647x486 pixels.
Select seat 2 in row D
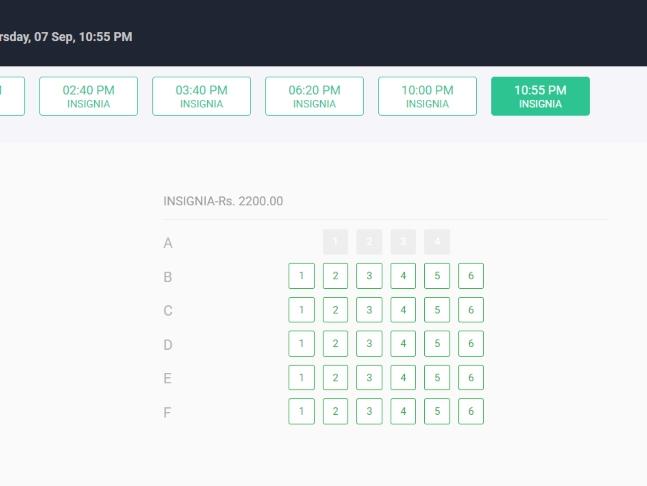point(335,344)
